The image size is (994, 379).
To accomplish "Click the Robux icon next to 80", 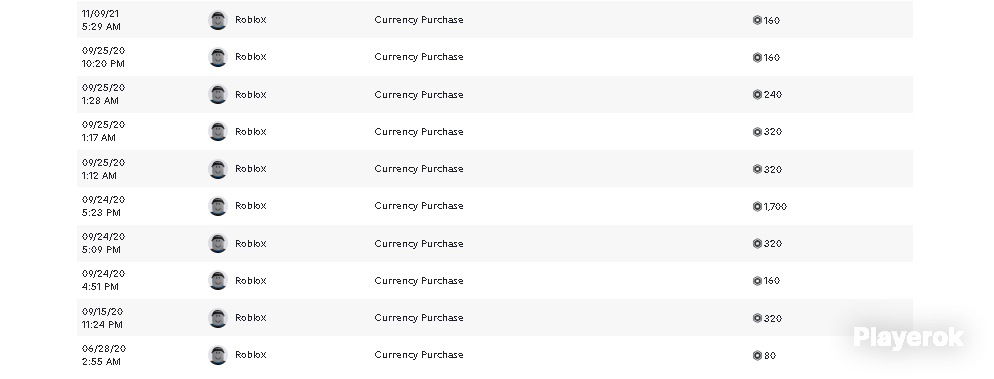I will pos(757,356).
